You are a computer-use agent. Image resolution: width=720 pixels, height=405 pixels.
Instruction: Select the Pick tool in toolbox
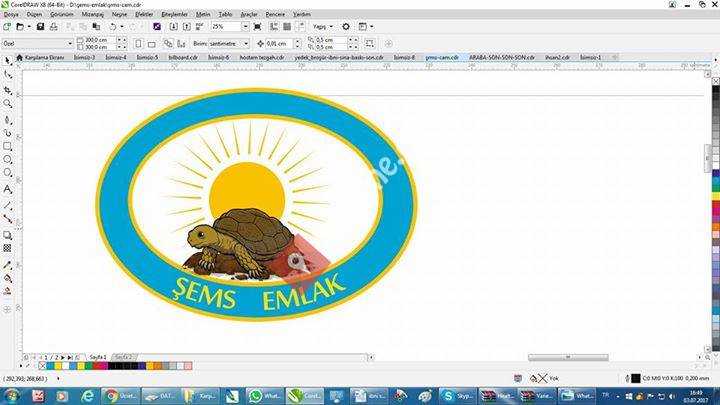pyautogui.click(x=8, y=60)
